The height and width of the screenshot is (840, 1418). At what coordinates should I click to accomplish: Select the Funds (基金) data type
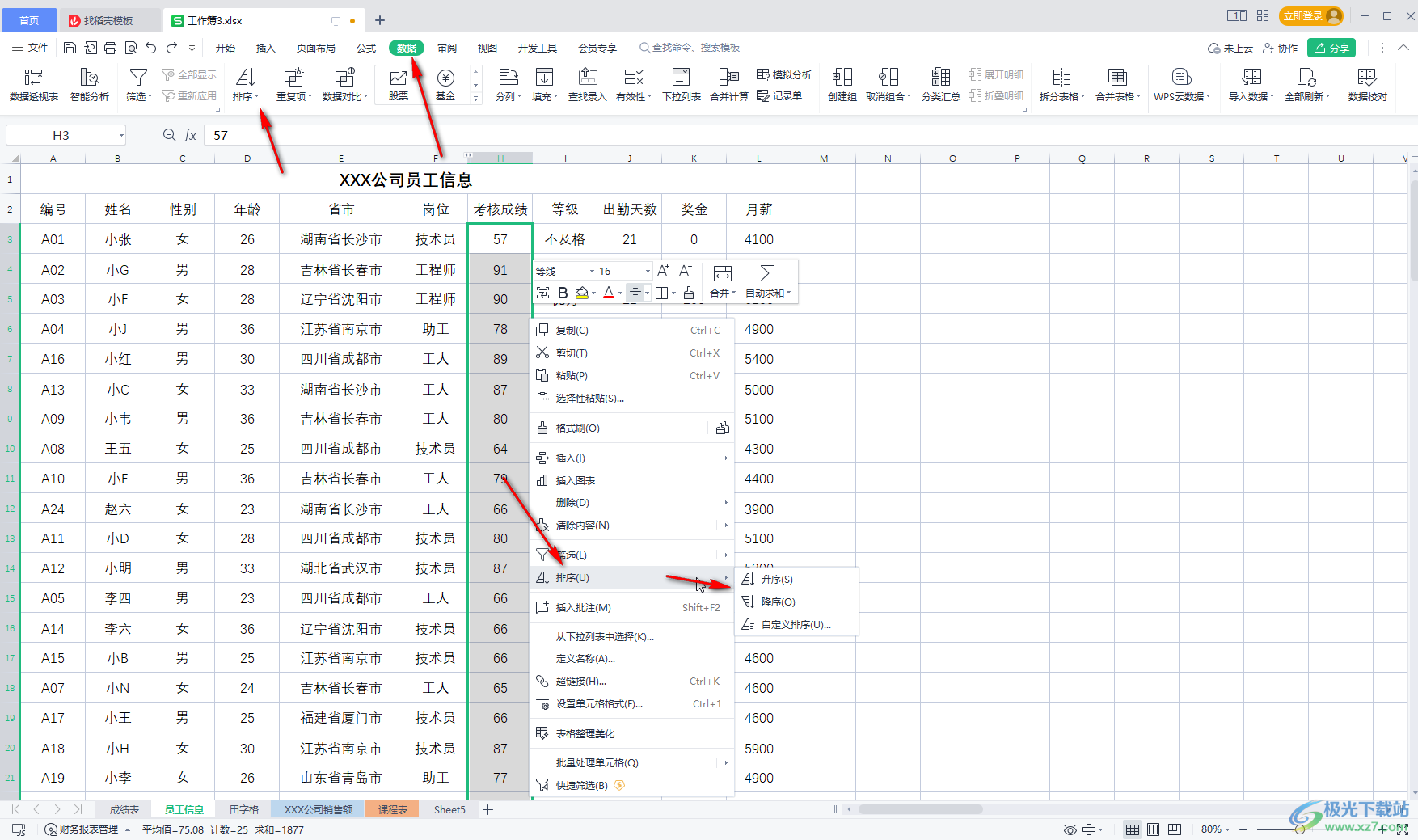pyautogui.click(x=445, y=85)
